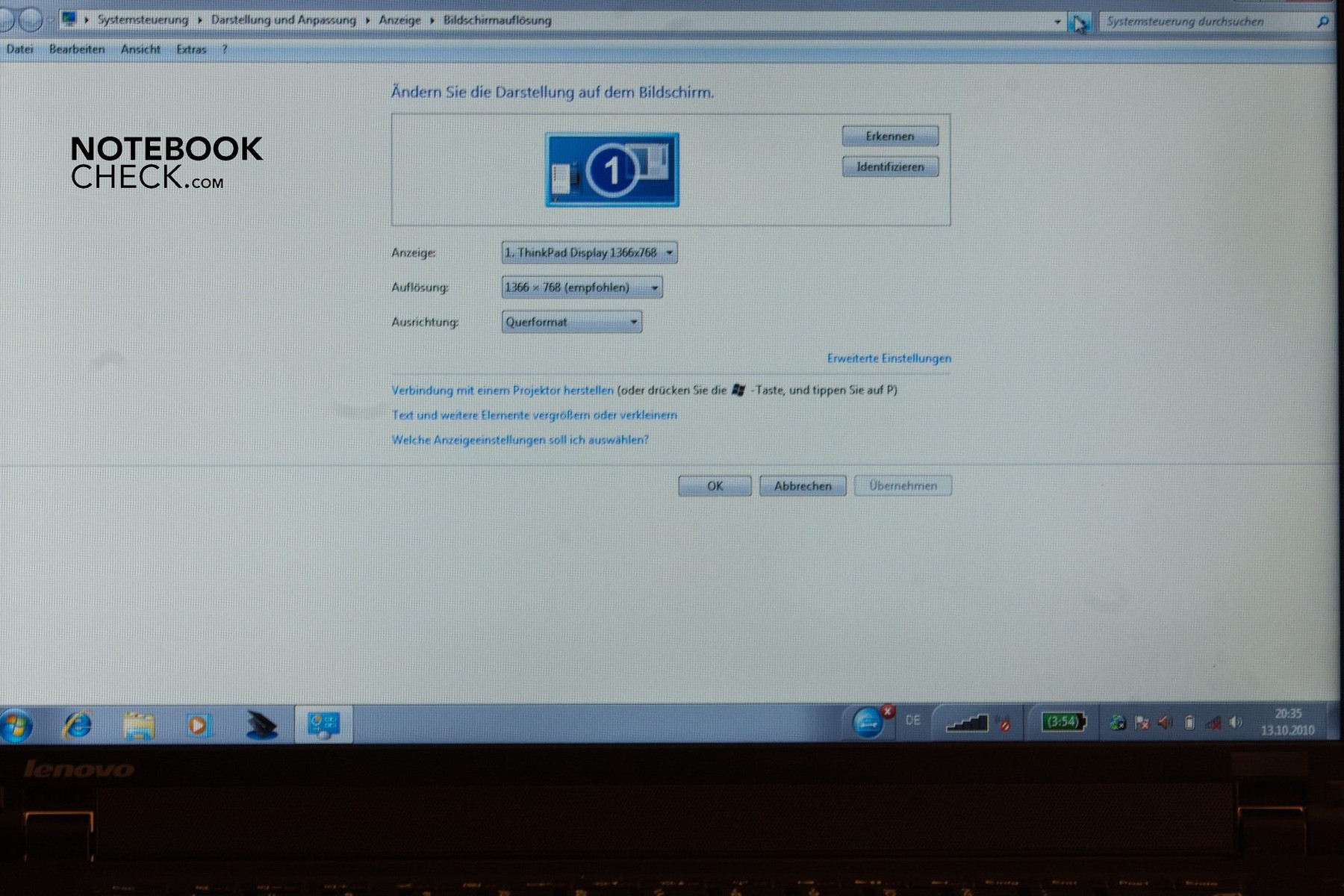
Task: Click the Anzeige breadcrumb
Action: 399,20
